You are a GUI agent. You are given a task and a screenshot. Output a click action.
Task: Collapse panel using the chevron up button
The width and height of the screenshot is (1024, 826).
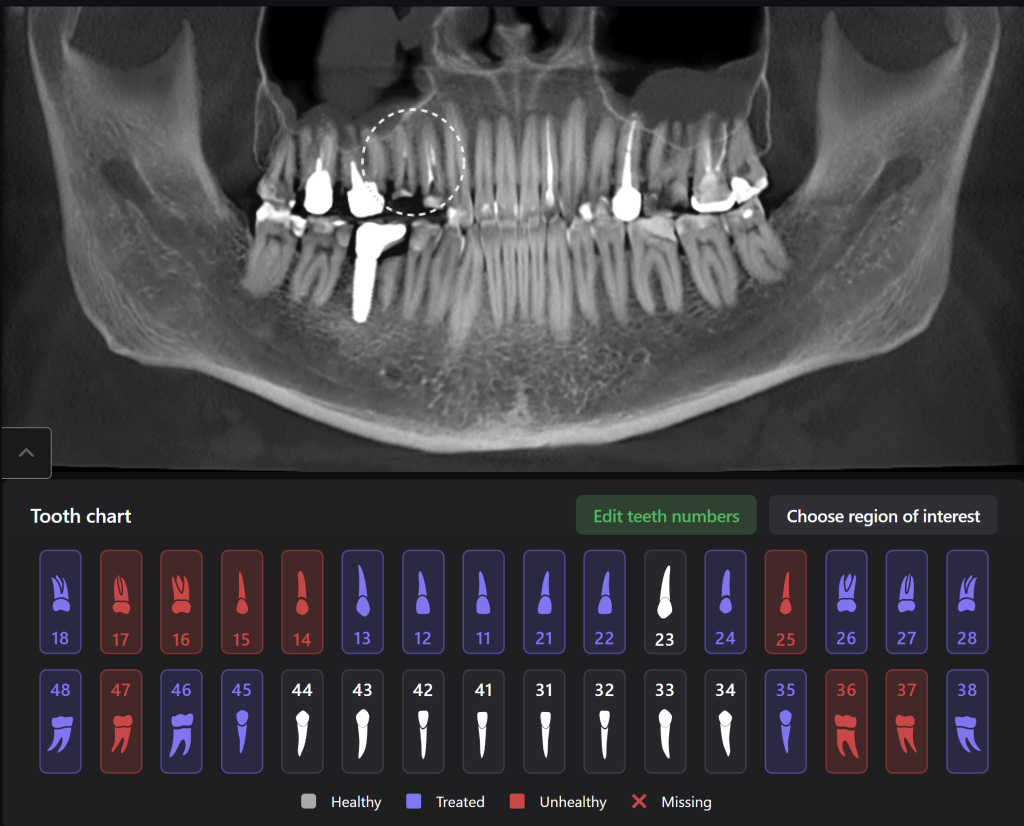27,453
